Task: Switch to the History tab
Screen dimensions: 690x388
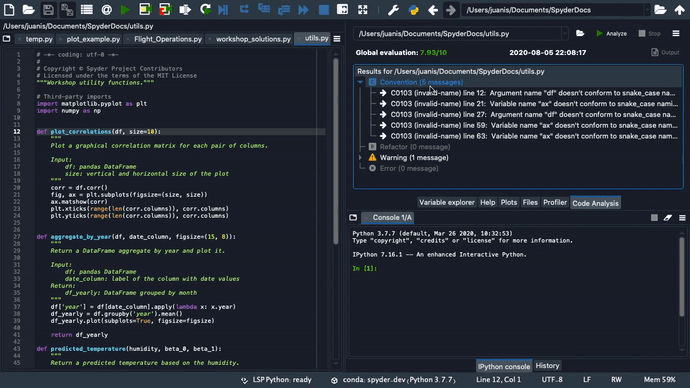Action: click(x=547, y=366)
